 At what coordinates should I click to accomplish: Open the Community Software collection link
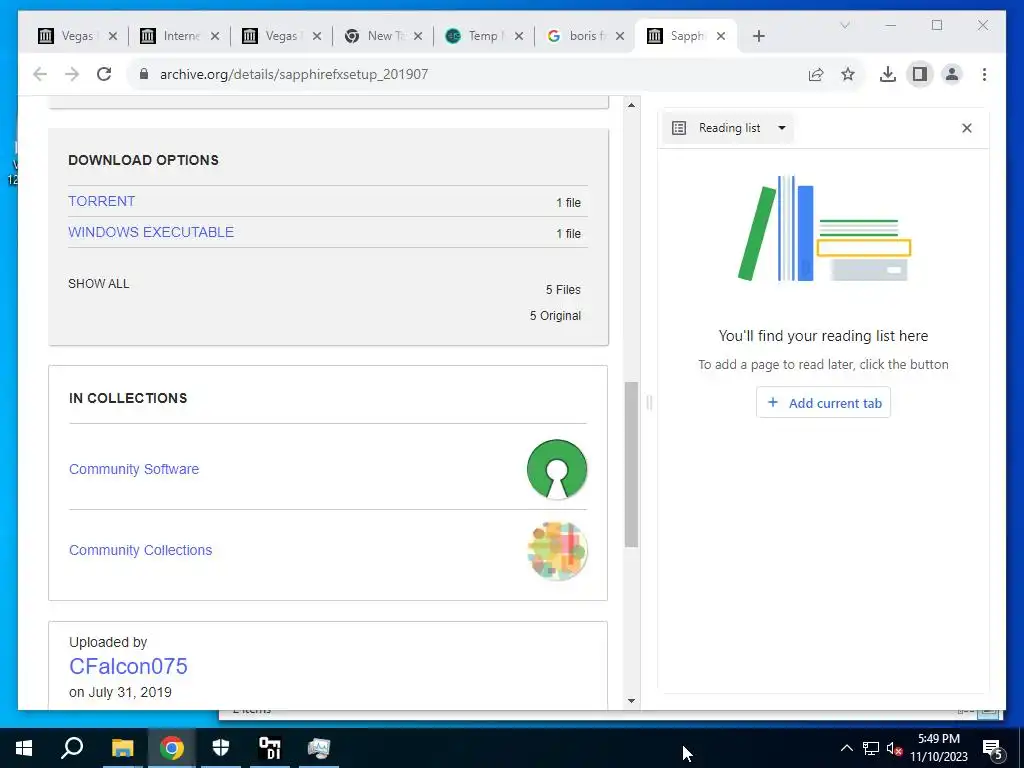(x=134, y=469)
